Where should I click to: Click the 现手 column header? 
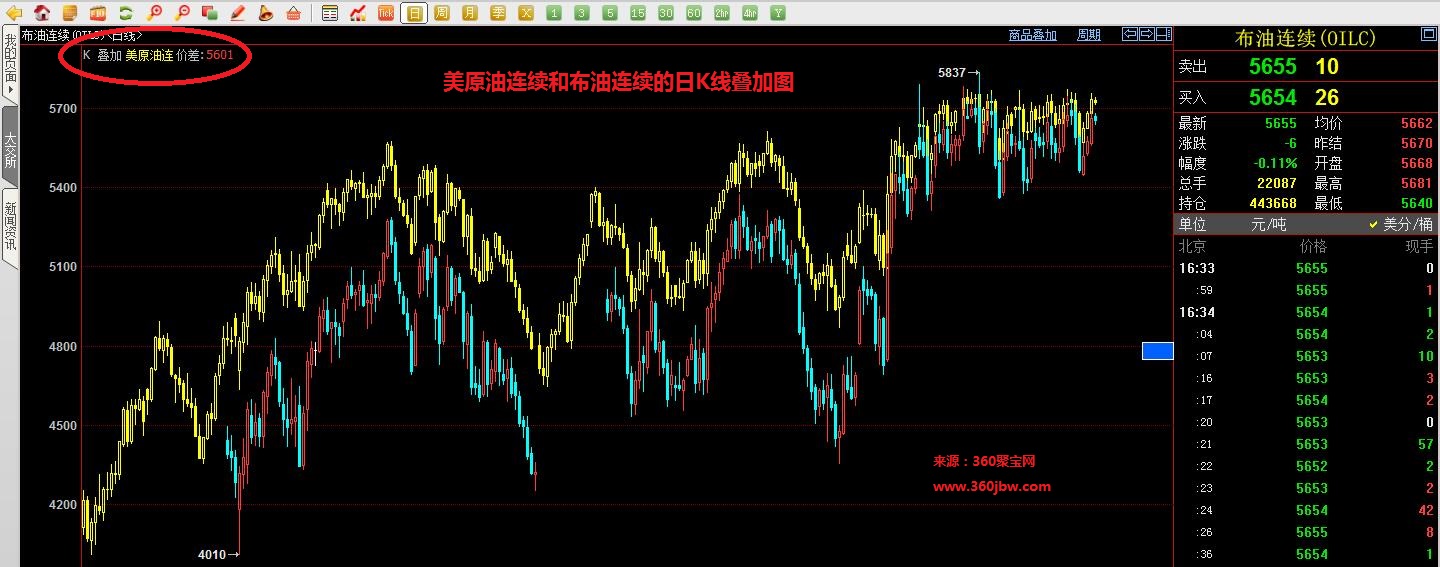[x=1419, y=246]
